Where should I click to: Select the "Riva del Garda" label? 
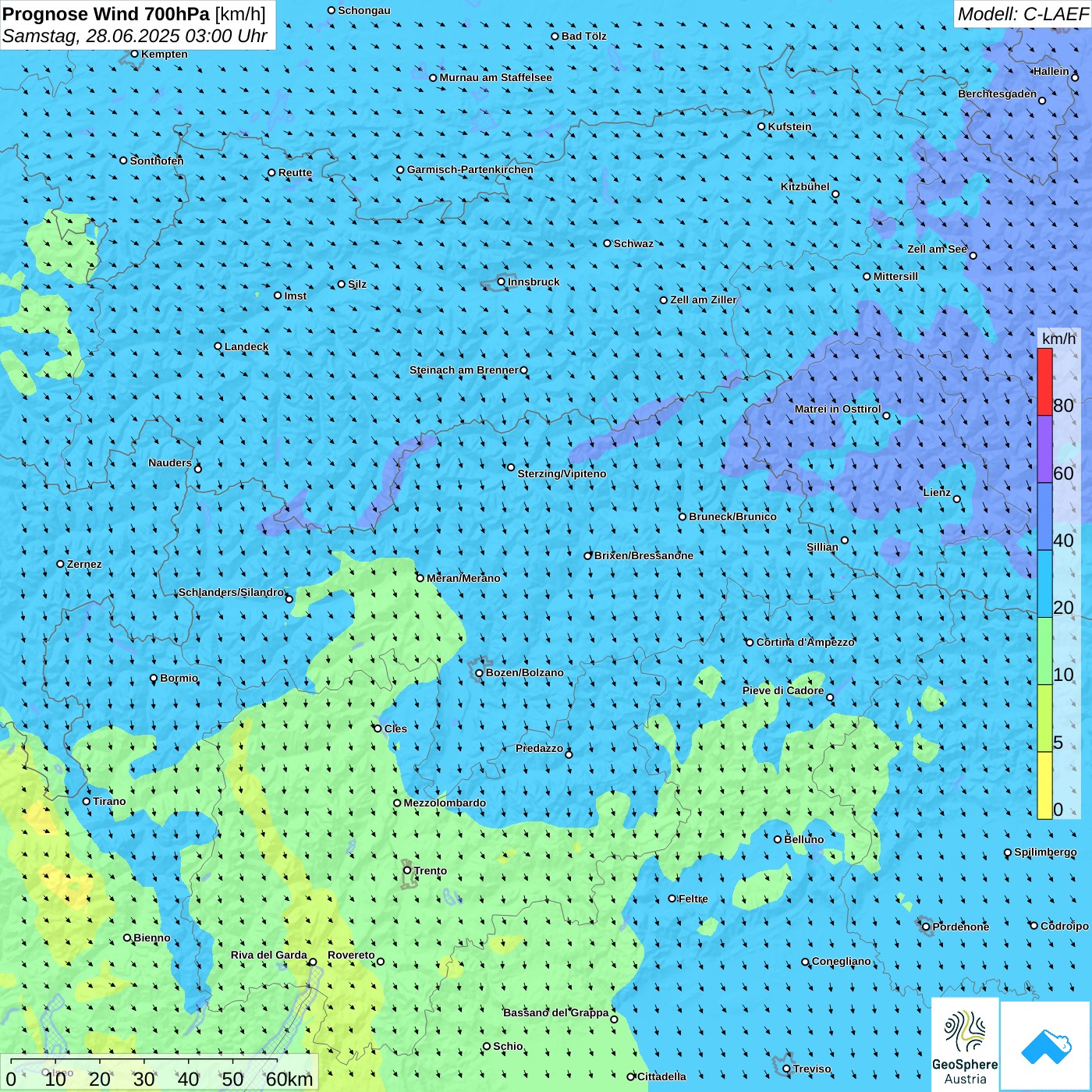pyautogui.click(x=269, y=955)
